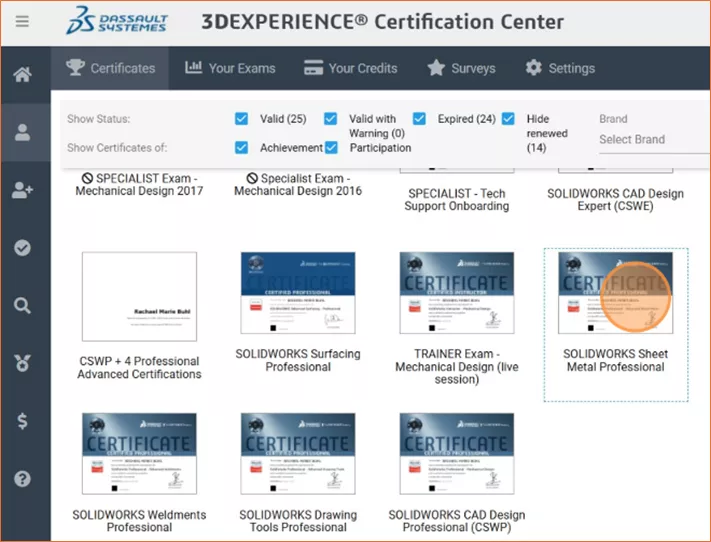Click the Dassault Systemes logo

(117, 21)
